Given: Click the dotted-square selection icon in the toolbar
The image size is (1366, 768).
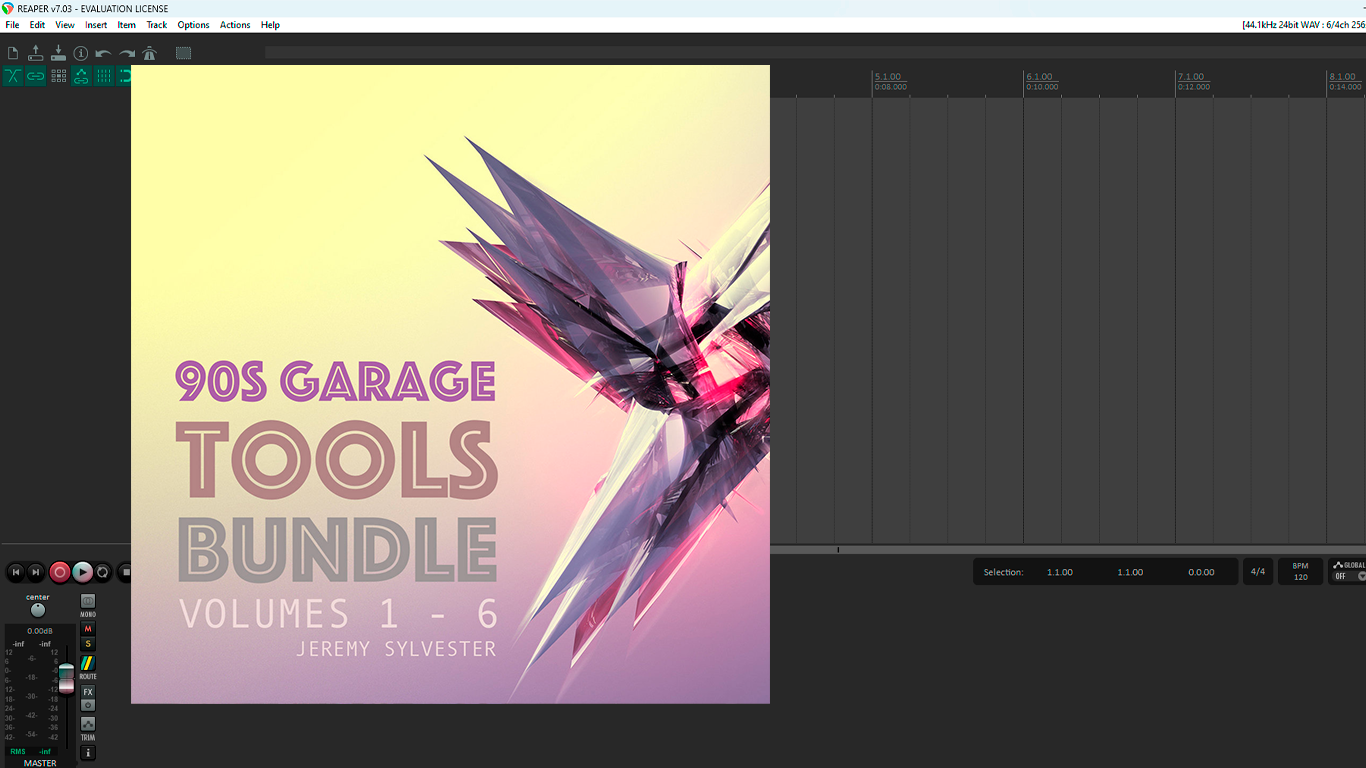Looking at the screenshot, I should click(x=183, y=53).
